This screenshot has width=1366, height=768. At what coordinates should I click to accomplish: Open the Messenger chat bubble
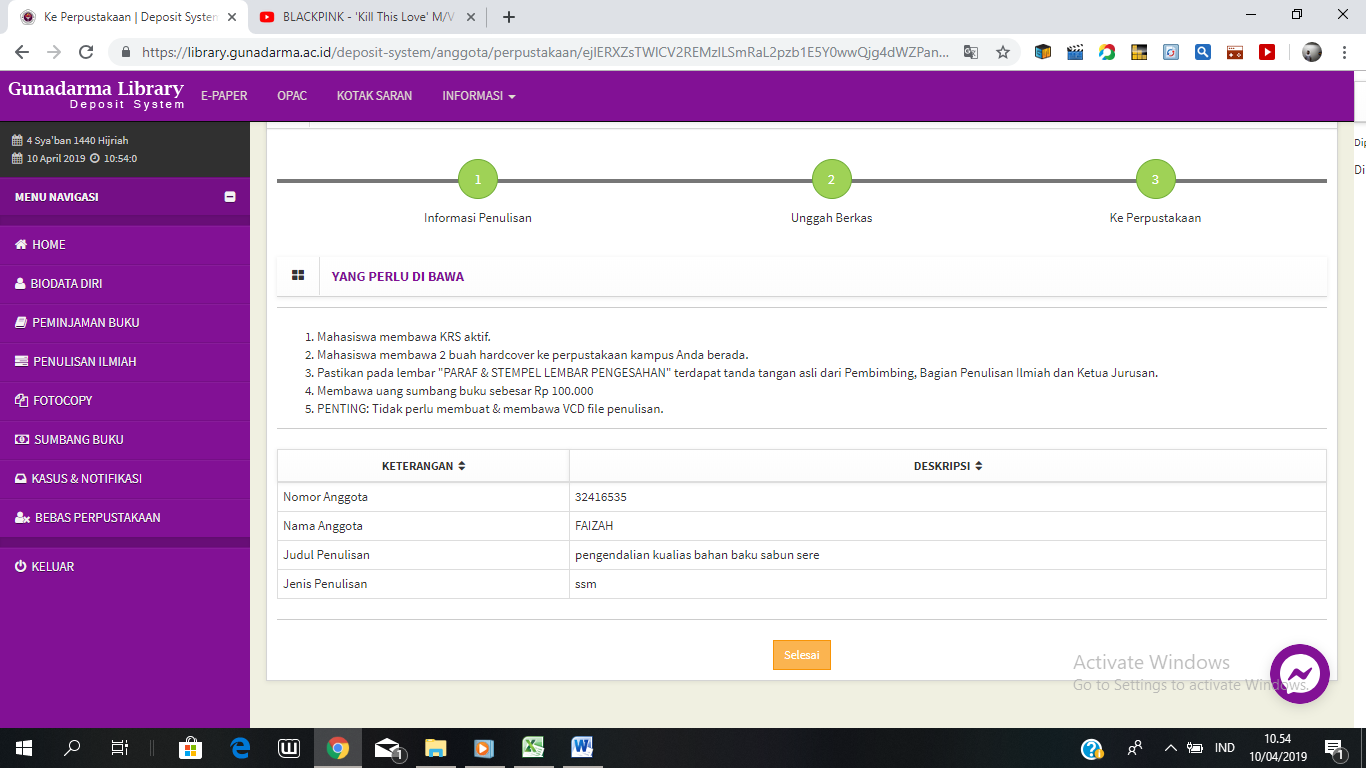(x=1299, y=674)
